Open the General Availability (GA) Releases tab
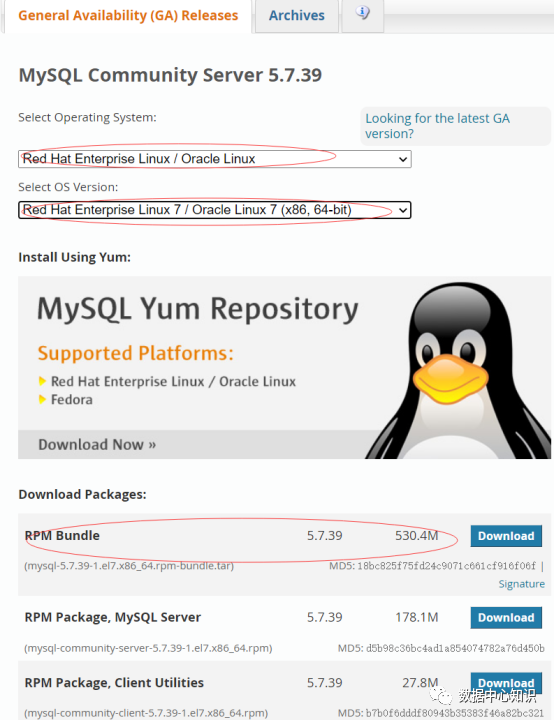The height and width of the screenshot is (721, 554). 128,16
